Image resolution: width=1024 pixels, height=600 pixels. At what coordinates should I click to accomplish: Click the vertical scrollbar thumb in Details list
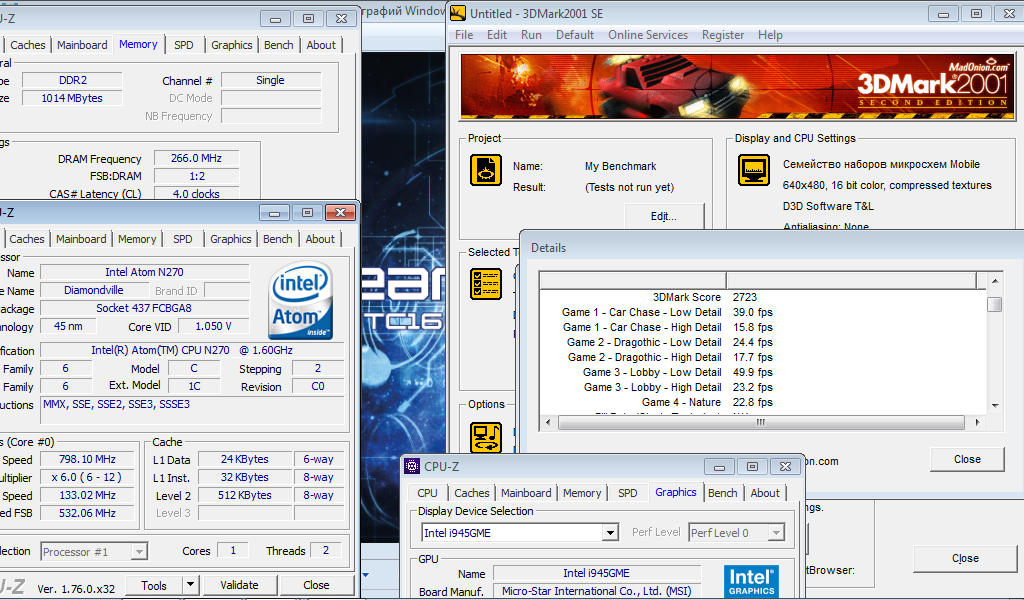pos(995,304)
